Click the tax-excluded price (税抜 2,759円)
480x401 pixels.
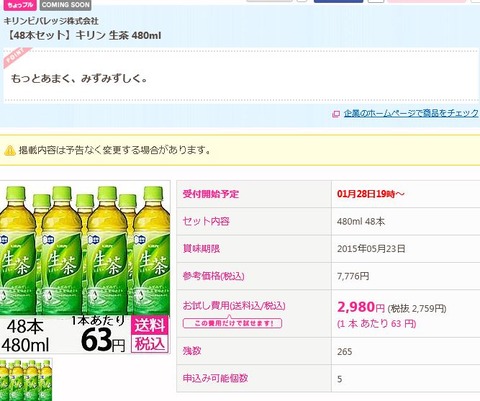click(x=417, y=309)
